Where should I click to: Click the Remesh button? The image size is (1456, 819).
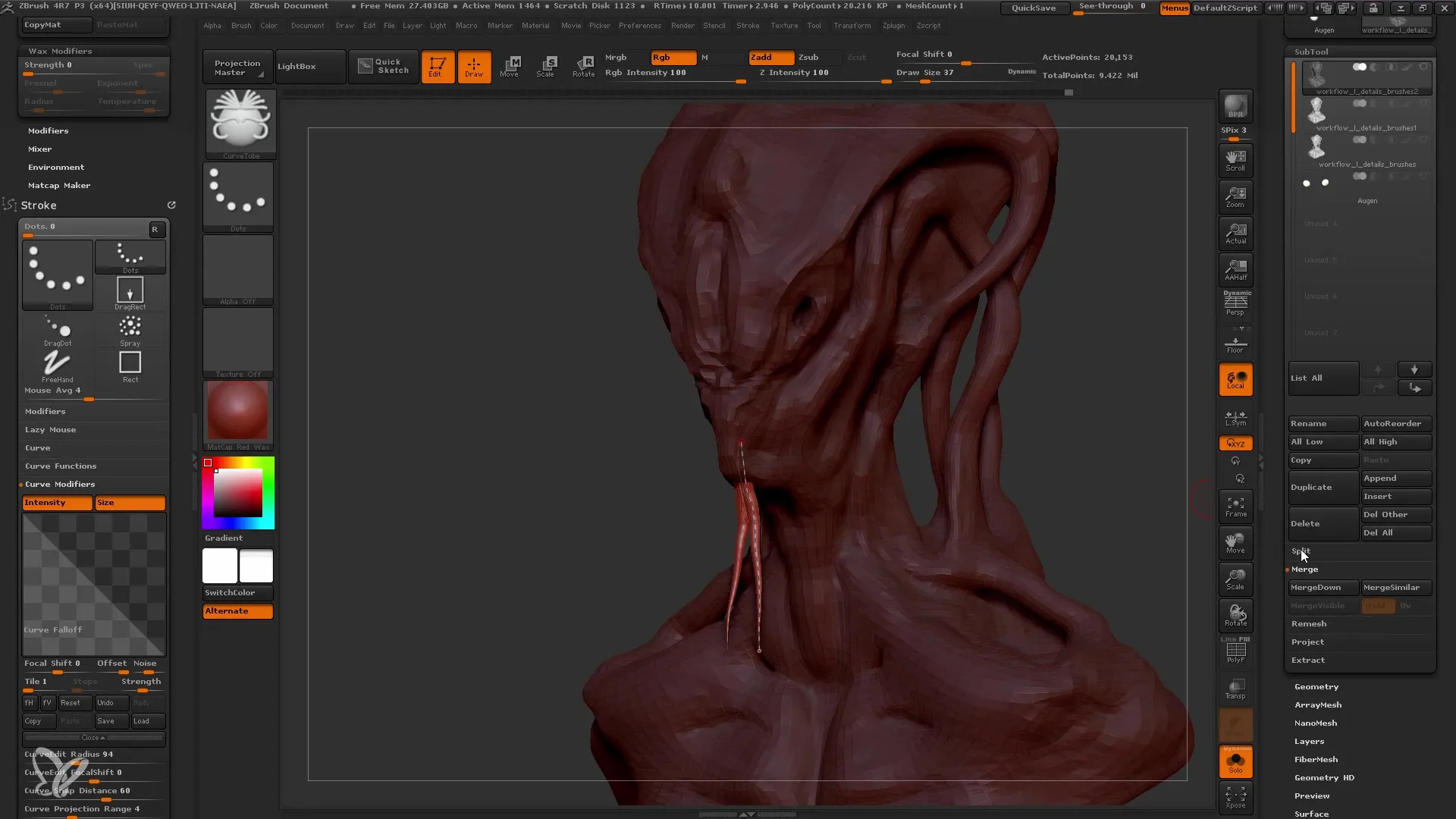[1309, 623]
